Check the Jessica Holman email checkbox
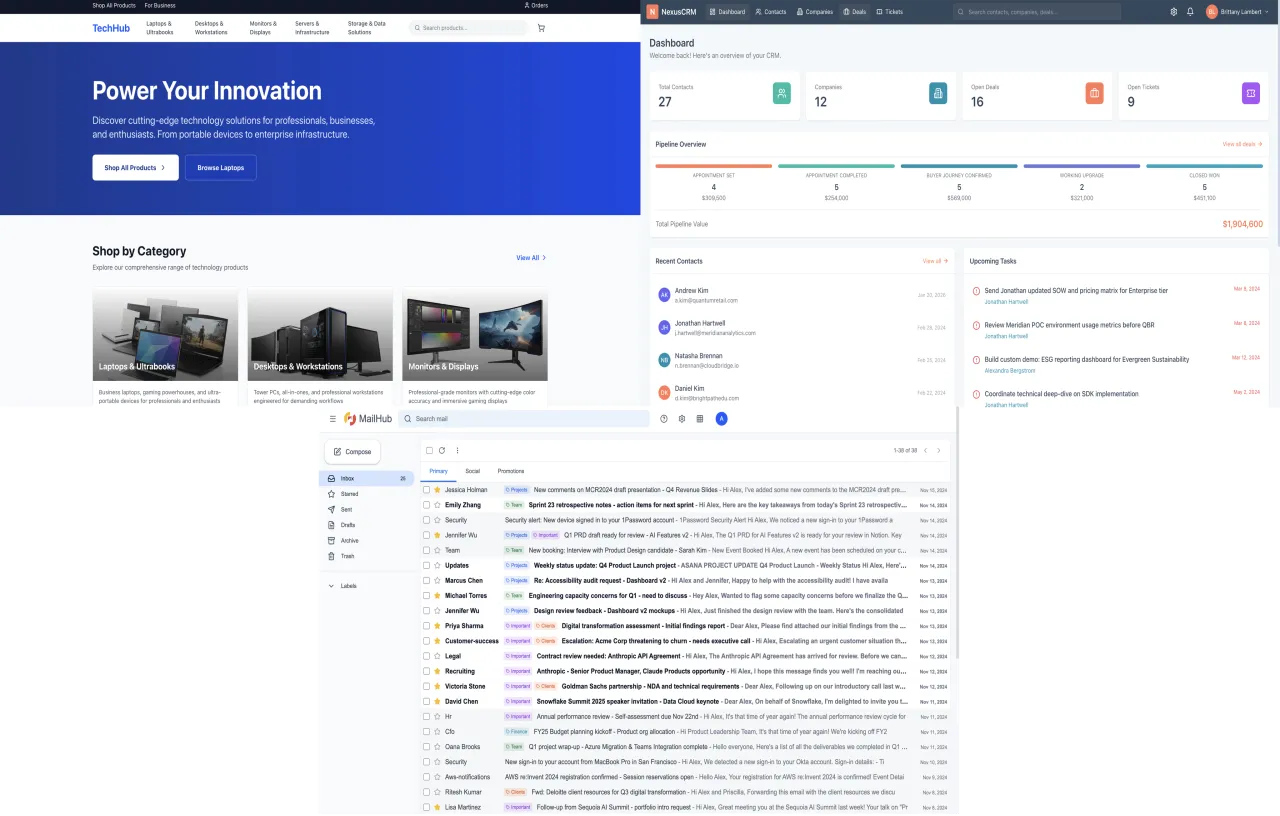The height and width of the screenshot is (816, 1280). point(426,490)
